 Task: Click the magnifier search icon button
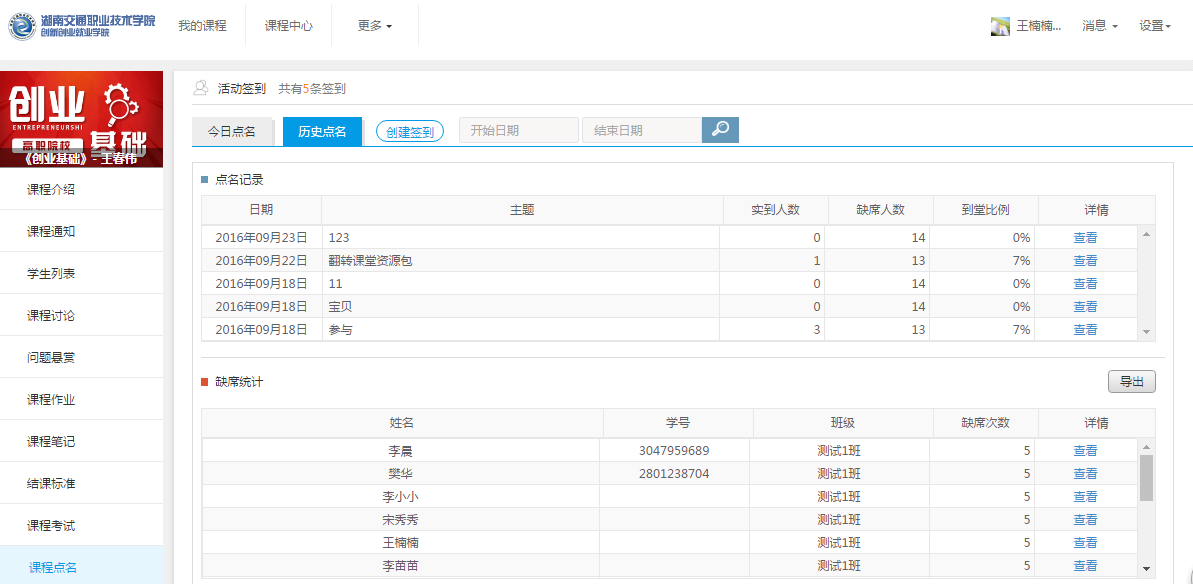[720, 130]
